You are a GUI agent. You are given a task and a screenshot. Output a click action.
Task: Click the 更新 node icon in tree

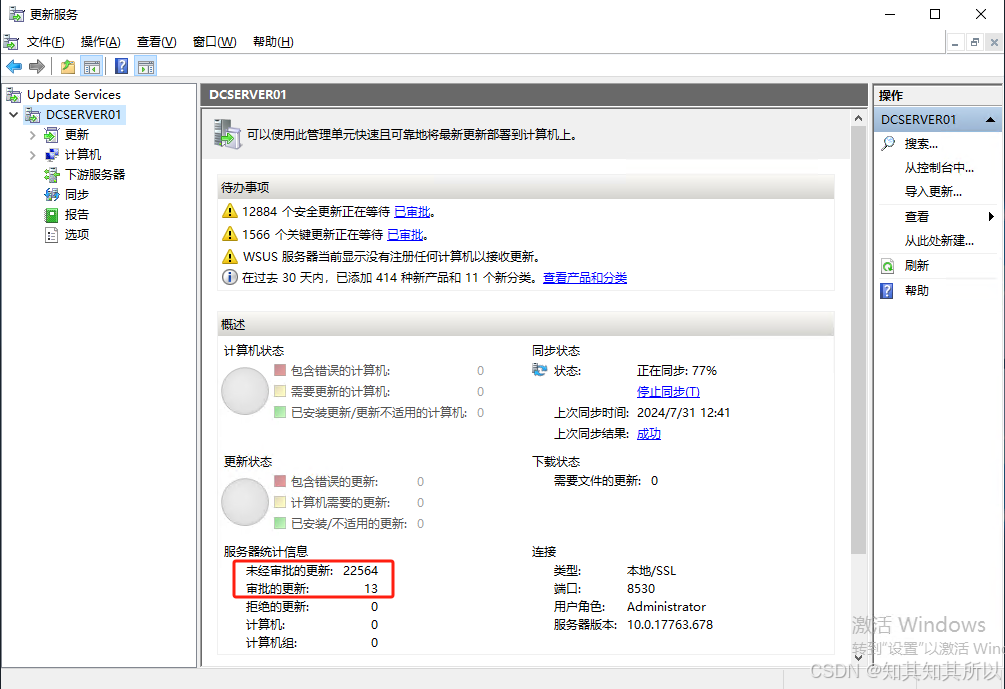point(51,135)
